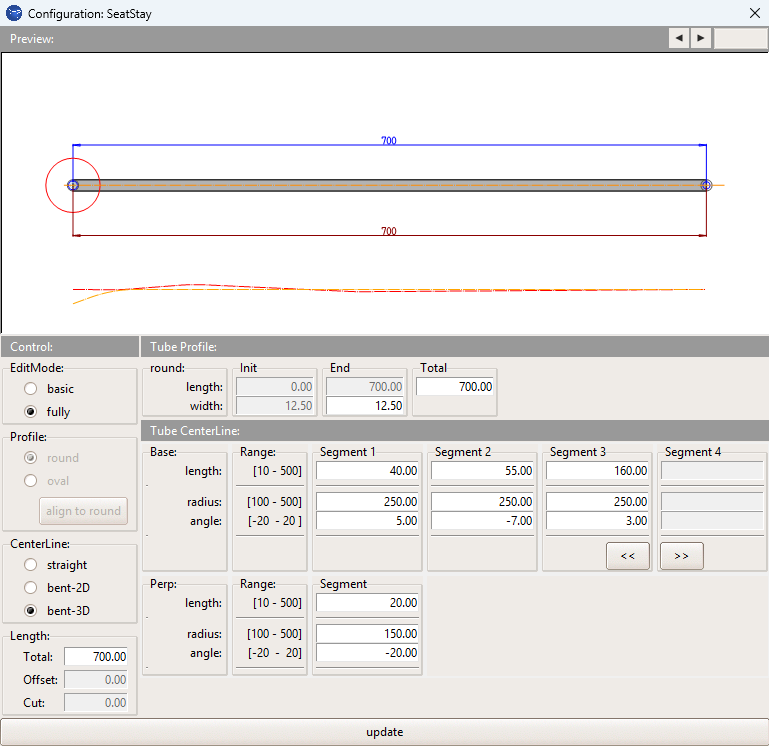The width and height of the screenshot is (769, 746).
Task: Click the End width input field
Action: click(x=367, y=406)
